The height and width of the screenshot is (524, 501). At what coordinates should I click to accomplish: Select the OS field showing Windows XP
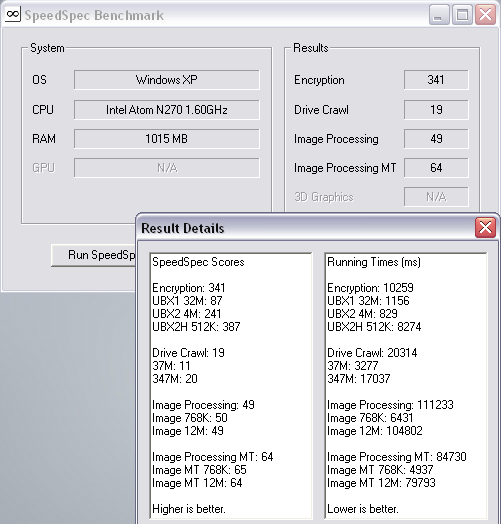166,80
